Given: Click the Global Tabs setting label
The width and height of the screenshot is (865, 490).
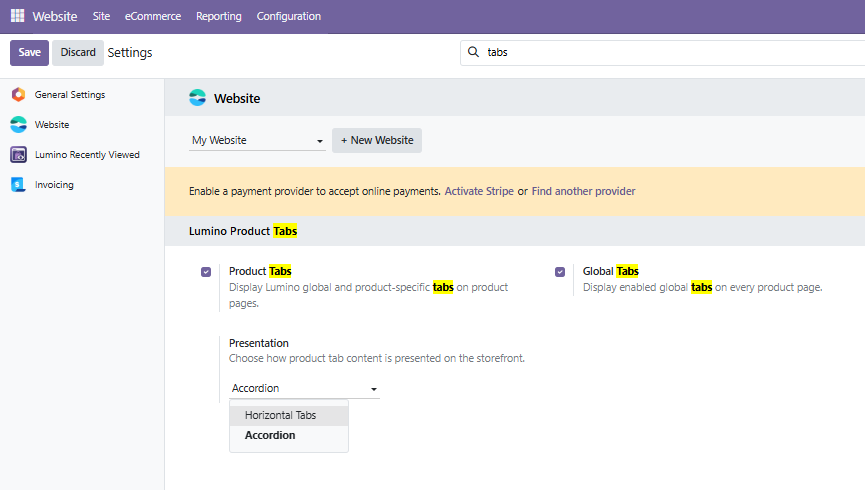Looking at the screenshot, I should [611, 271].
